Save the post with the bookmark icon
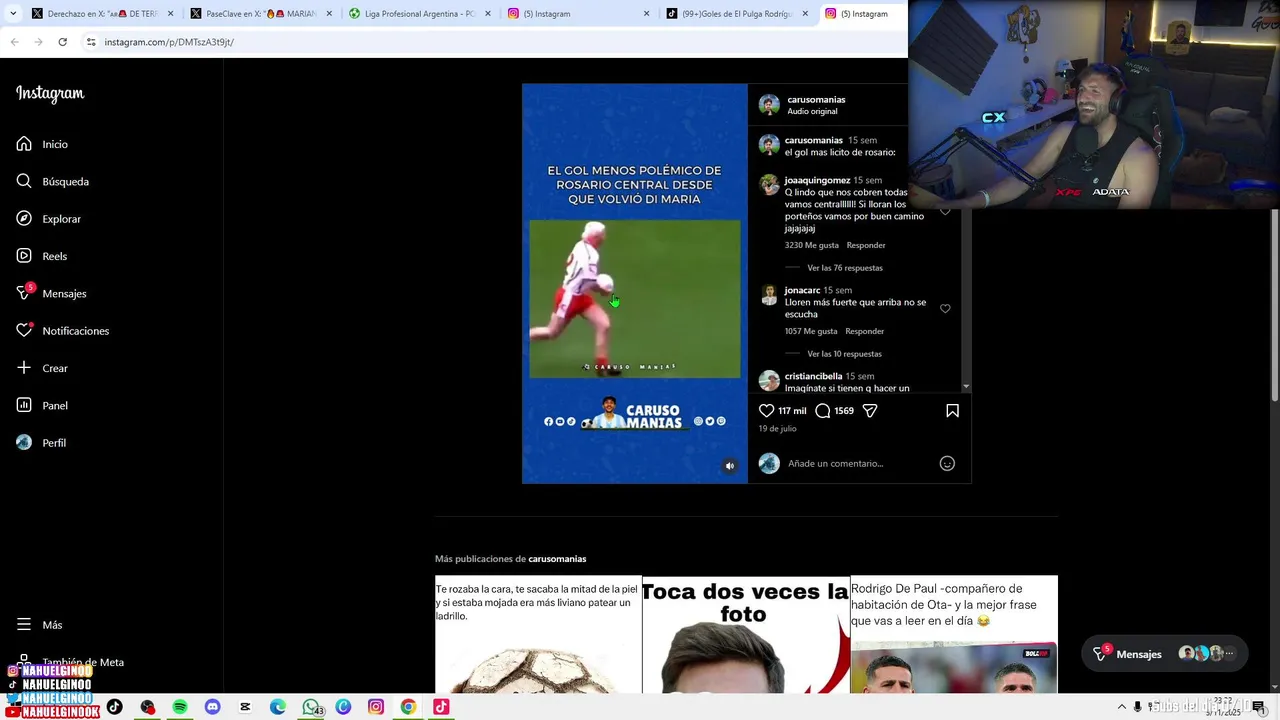Image resolution: width=1280 pixels, height=720 pixels. click(952, 410)
